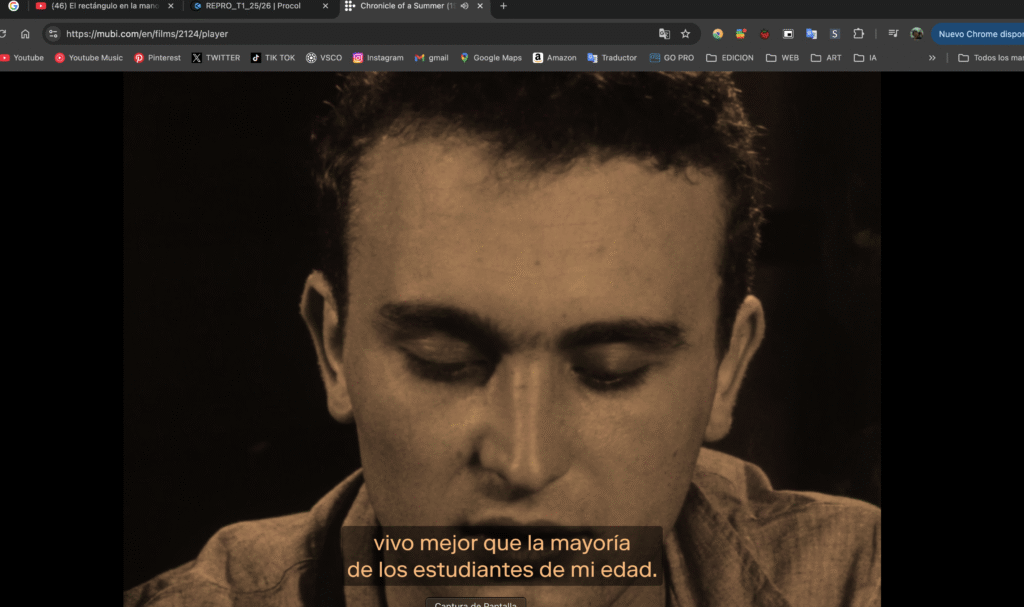Screen dimensions: 1024x607
Task: Show hidden bookmarks with the overflow chevron
Action: click(x=932, y=58)
